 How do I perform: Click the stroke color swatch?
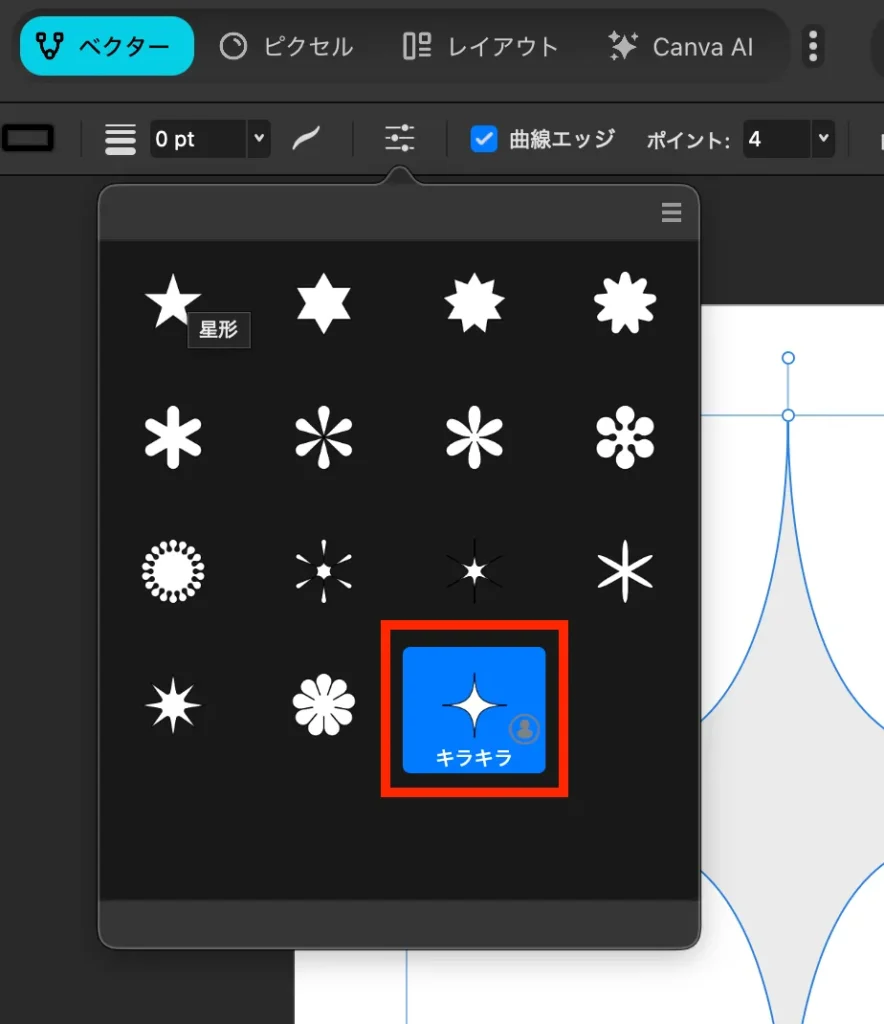pyautogui.click(x=28, y=139)
